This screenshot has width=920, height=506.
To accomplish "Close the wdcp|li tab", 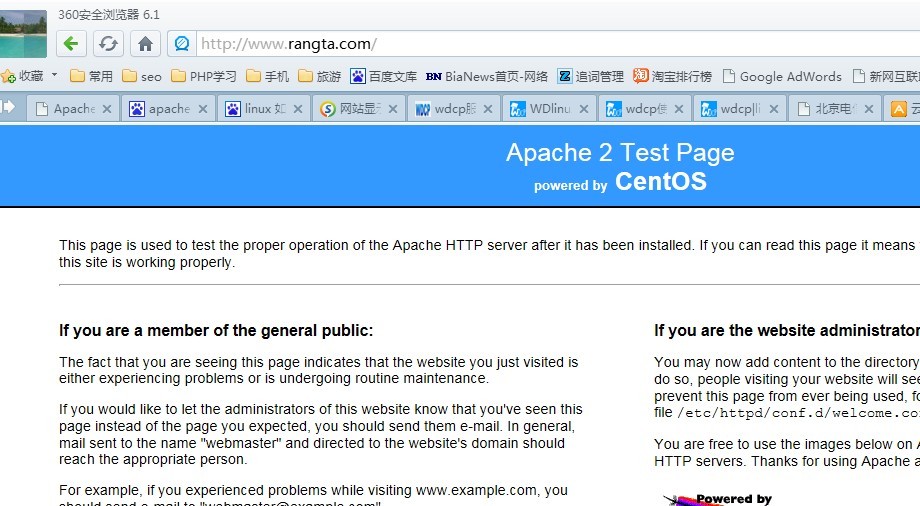I will 774,109.
